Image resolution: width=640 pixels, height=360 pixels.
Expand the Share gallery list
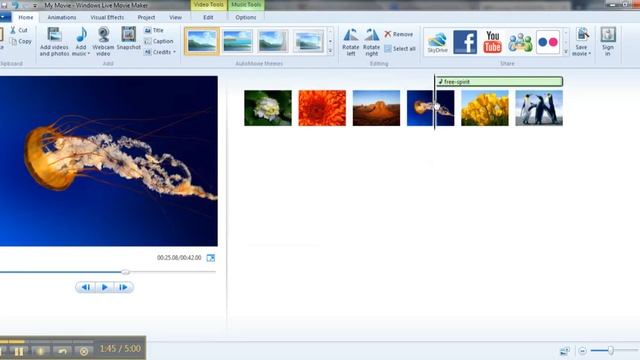click(566, 51)
